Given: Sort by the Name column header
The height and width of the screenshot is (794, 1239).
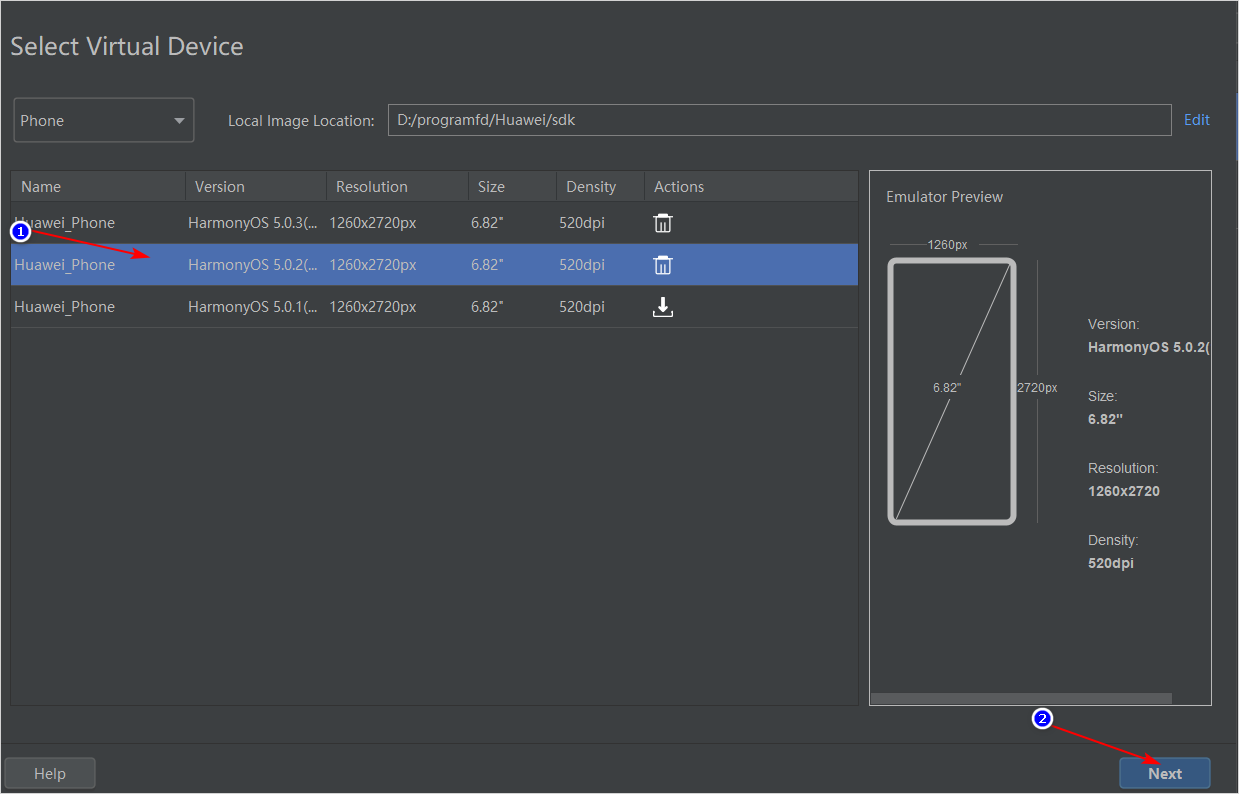Looking at the screenshot, I should tap(98, 187).
